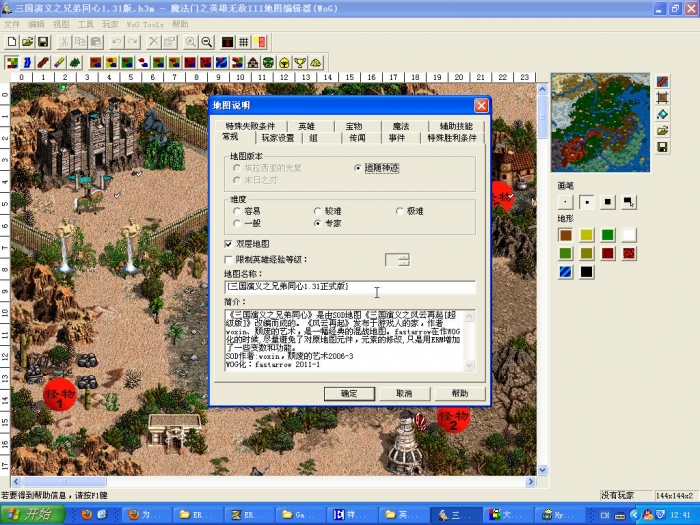Click the minimap overview thumbnail
Image resolution: width=700 pixels, height=525 pixels.
600,123
